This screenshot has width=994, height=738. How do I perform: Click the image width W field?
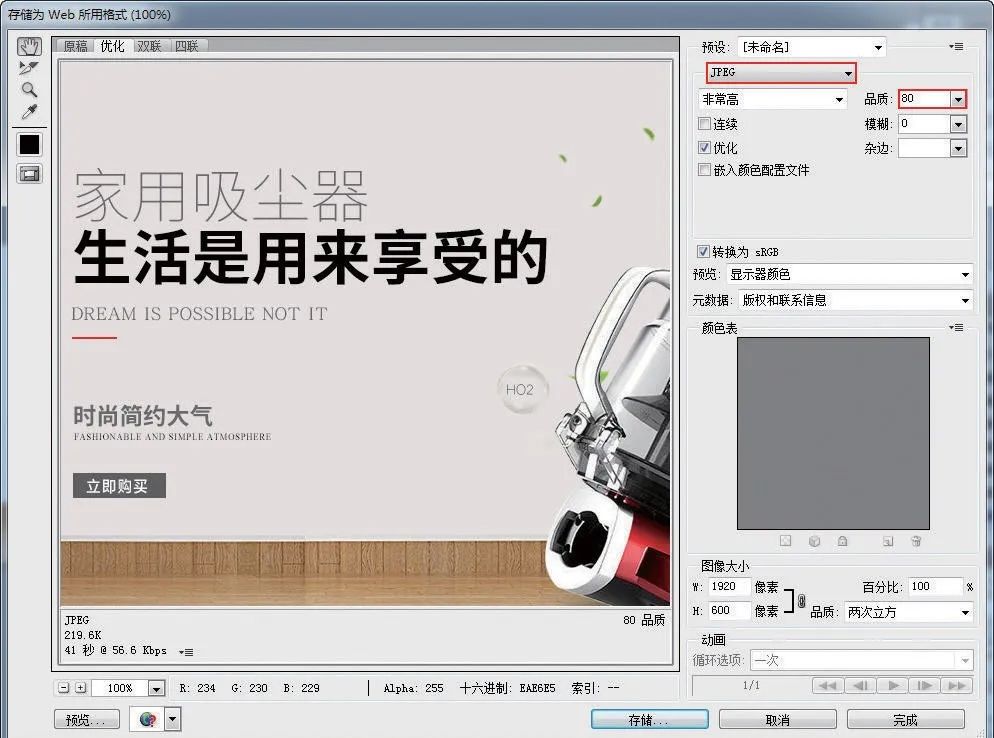pyautogui.click(x=729, y=586)
